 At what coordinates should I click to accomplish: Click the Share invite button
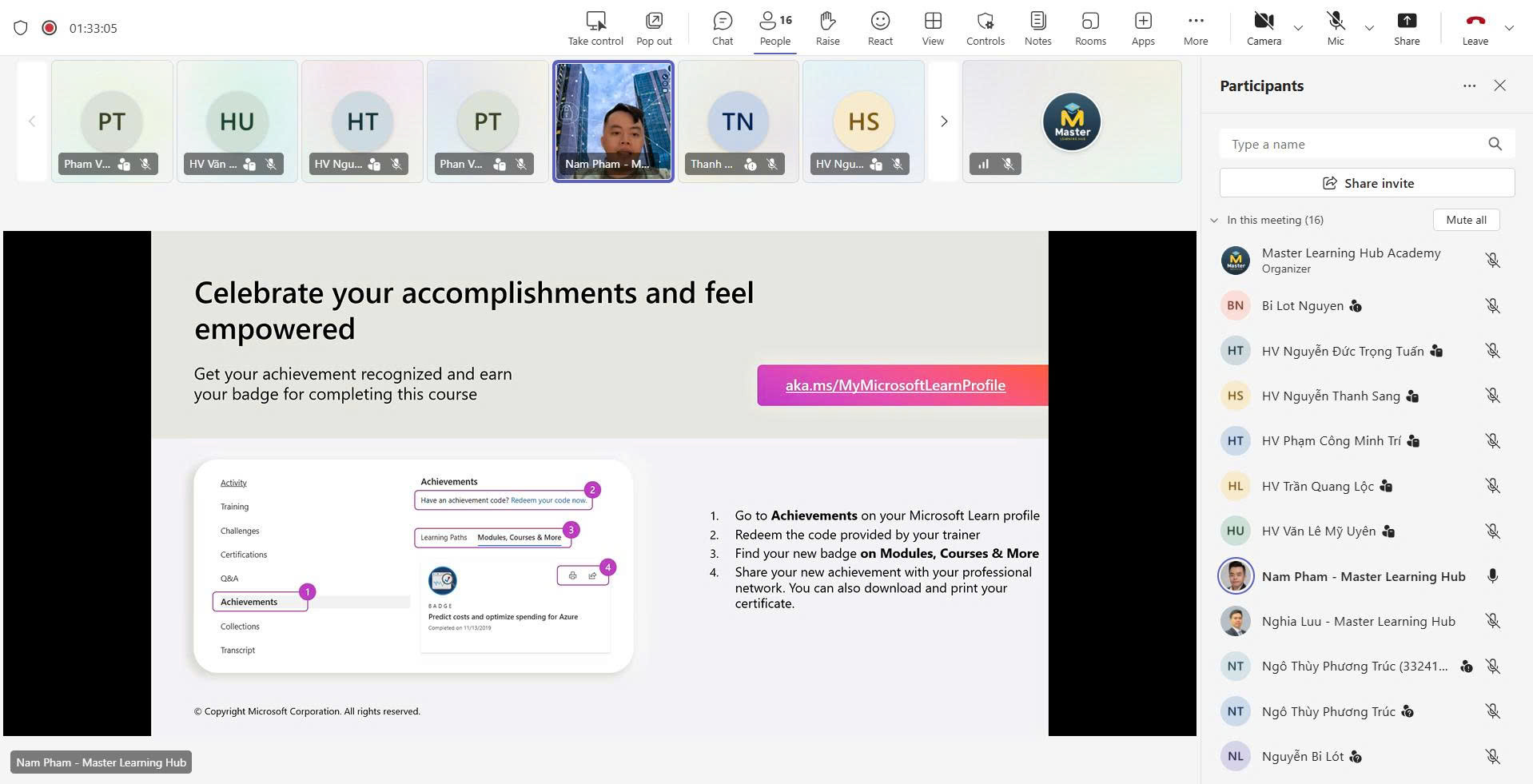click(x=1366, y=183)
